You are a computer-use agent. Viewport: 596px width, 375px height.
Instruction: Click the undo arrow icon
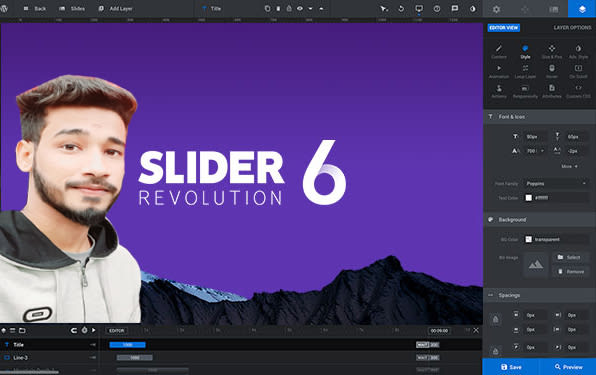pos(401,8)
